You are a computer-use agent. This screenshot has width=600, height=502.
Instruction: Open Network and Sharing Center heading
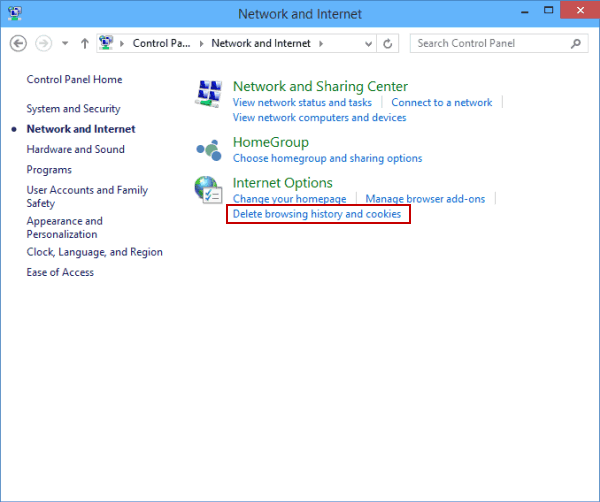pos(320,86)
